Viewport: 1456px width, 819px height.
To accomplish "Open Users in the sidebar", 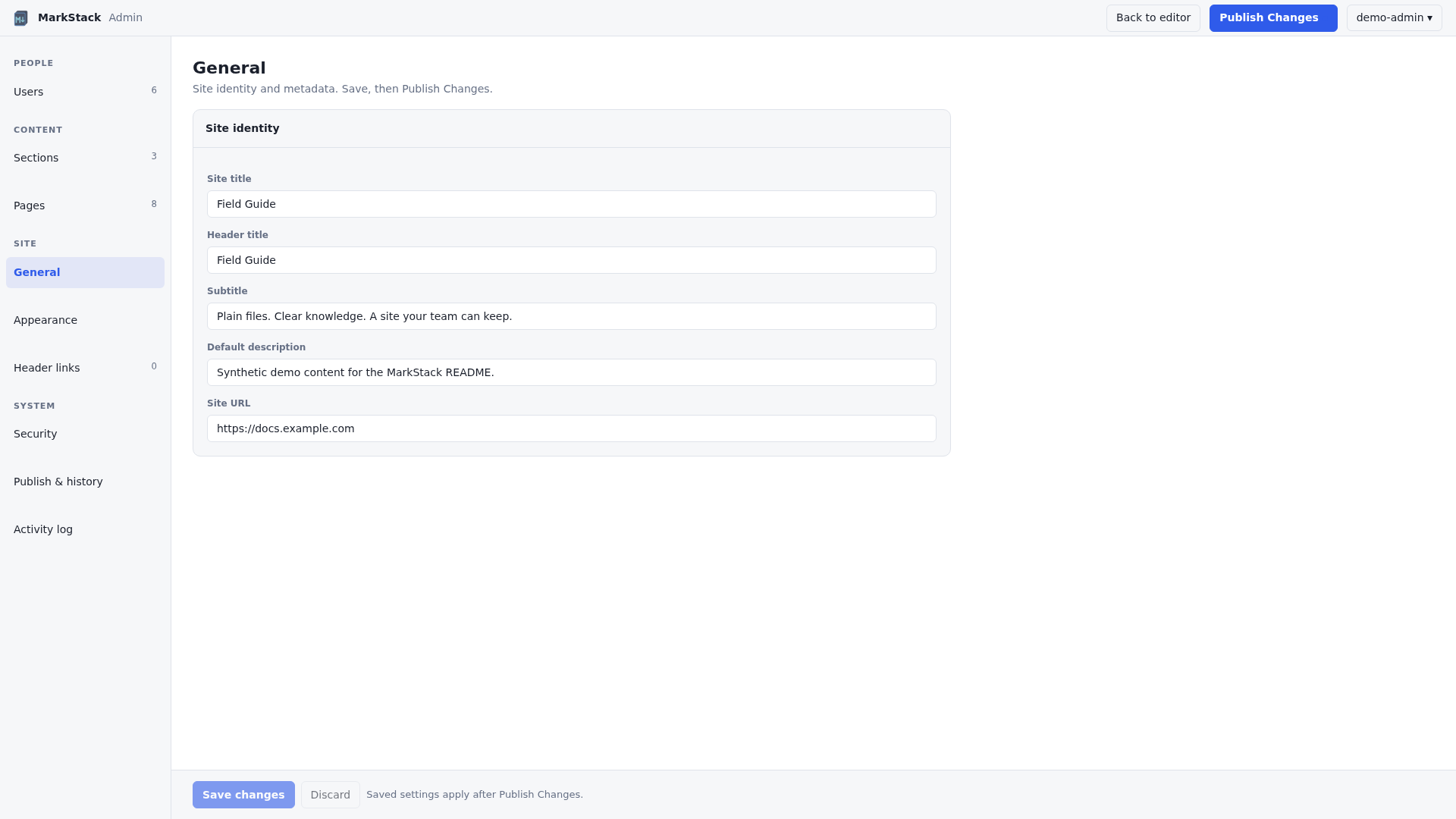I will [85, 92].
